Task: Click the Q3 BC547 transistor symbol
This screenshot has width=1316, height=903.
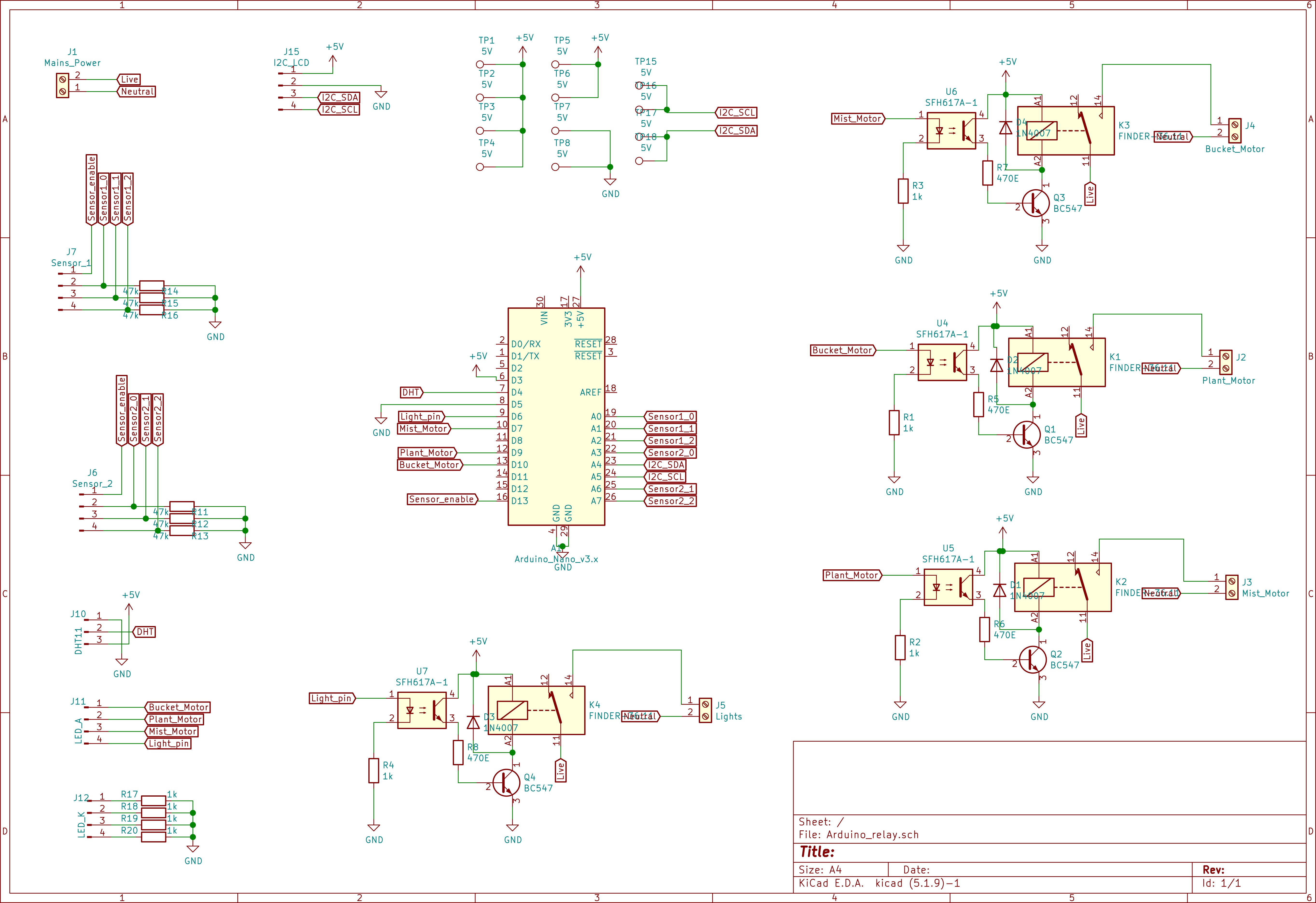Action: pyautogui.click(x=1035, y=203)
